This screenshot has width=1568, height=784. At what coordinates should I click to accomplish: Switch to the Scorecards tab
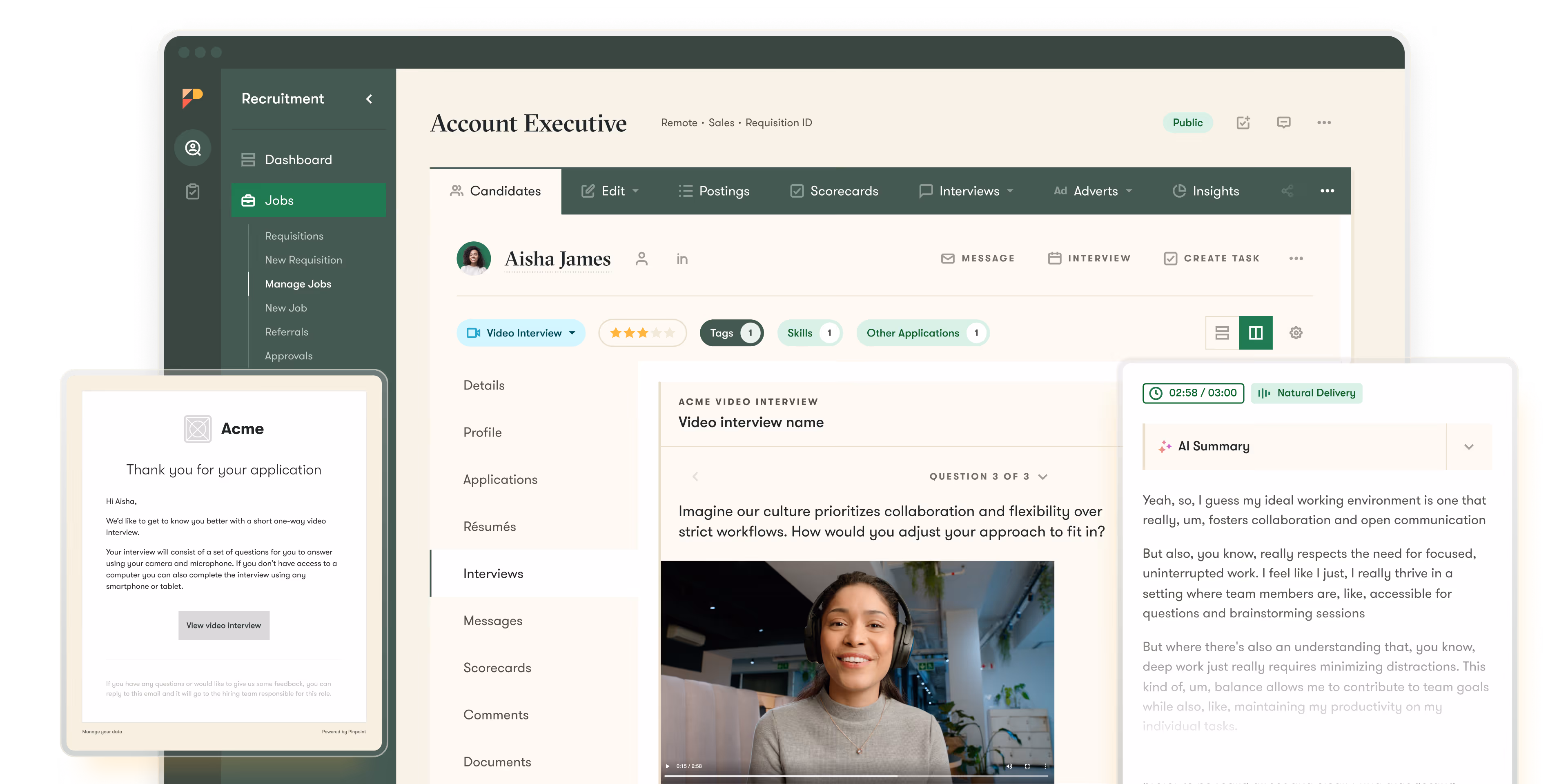pyautogui.click(x=834, y=191)
